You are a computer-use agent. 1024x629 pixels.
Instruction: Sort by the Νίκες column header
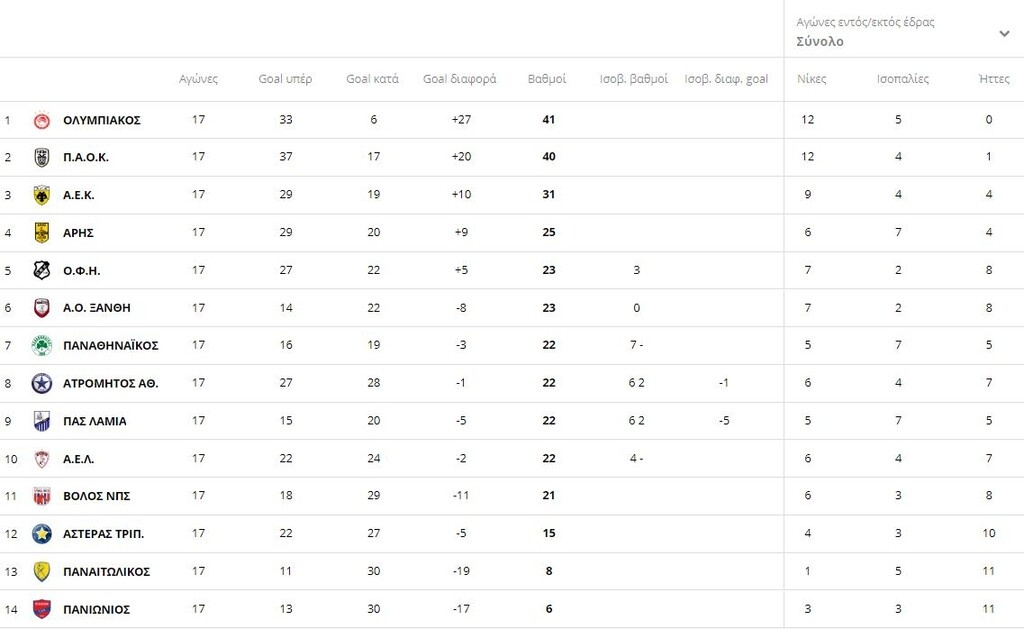point(812,79)
